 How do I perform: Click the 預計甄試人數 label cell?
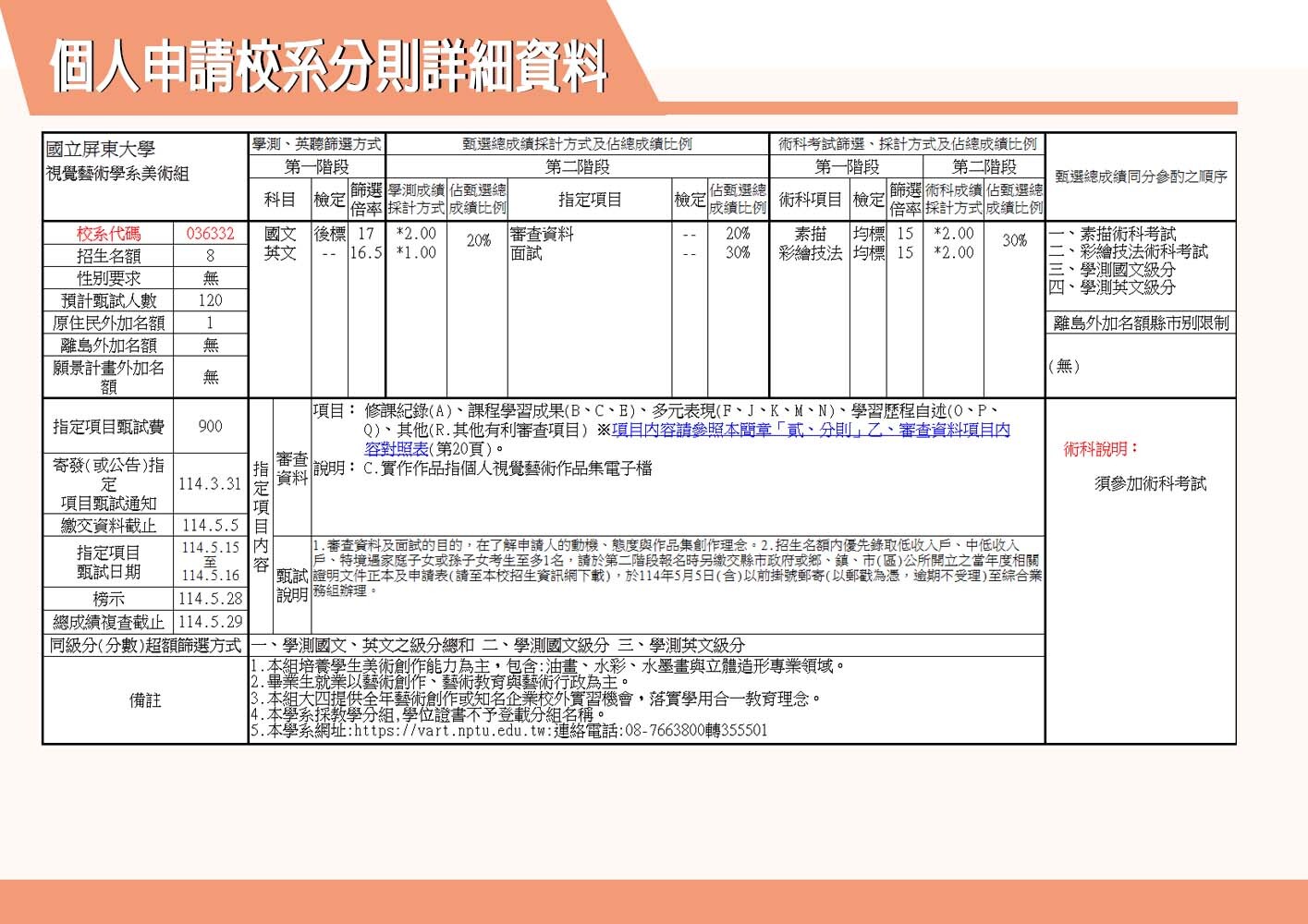(x=108, y=300)
